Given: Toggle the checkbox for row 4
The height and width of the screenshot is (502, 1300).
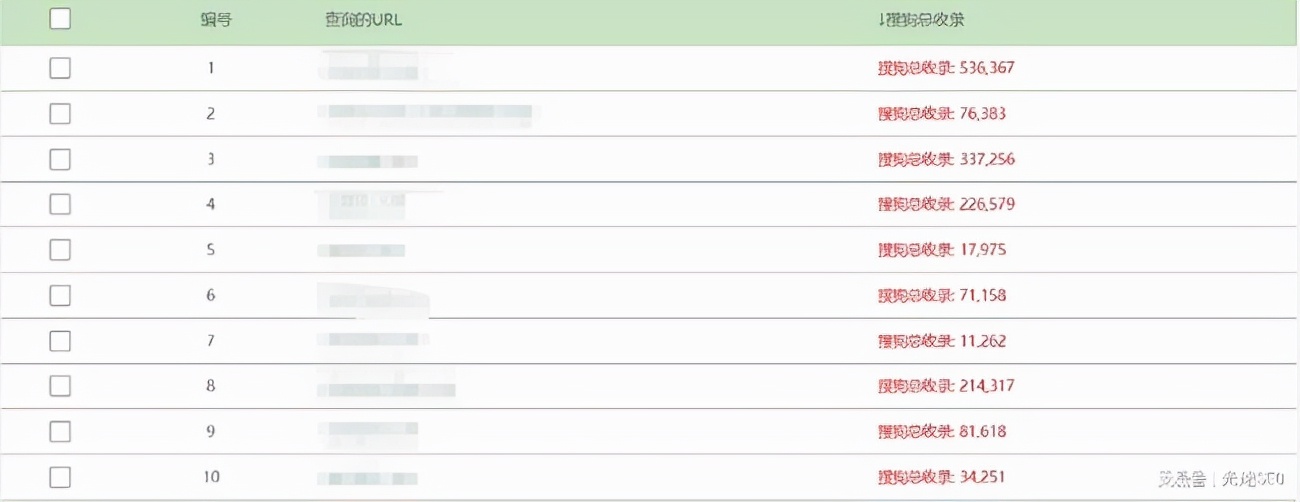Looking at the screenshot, I should (60, 204).
